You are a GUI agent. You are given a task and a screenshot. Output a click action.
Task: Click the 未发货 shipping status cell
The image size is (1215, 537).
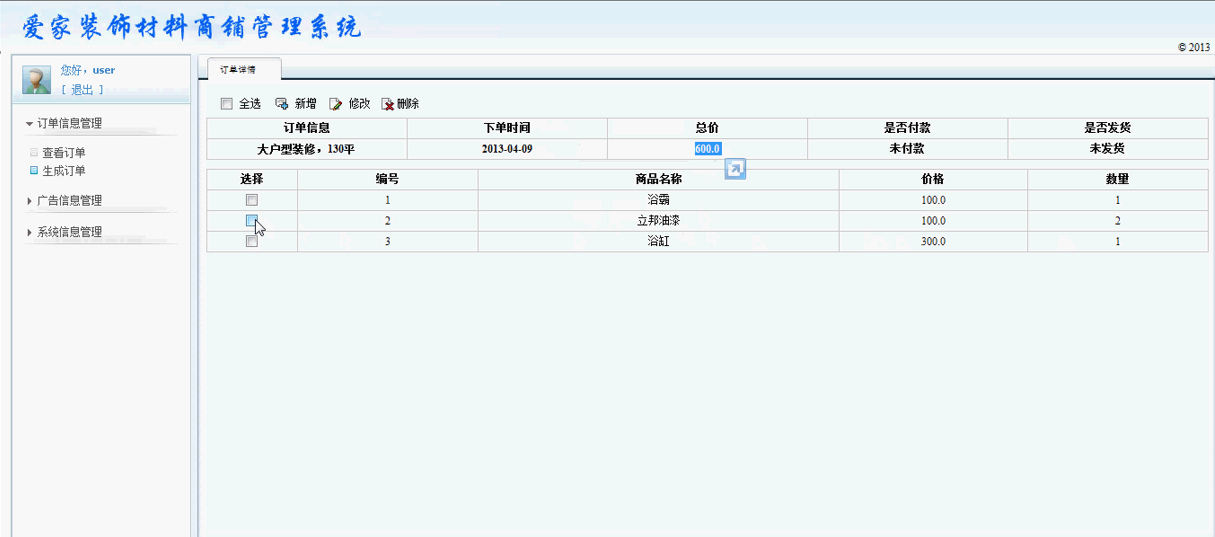[1107, 148]
